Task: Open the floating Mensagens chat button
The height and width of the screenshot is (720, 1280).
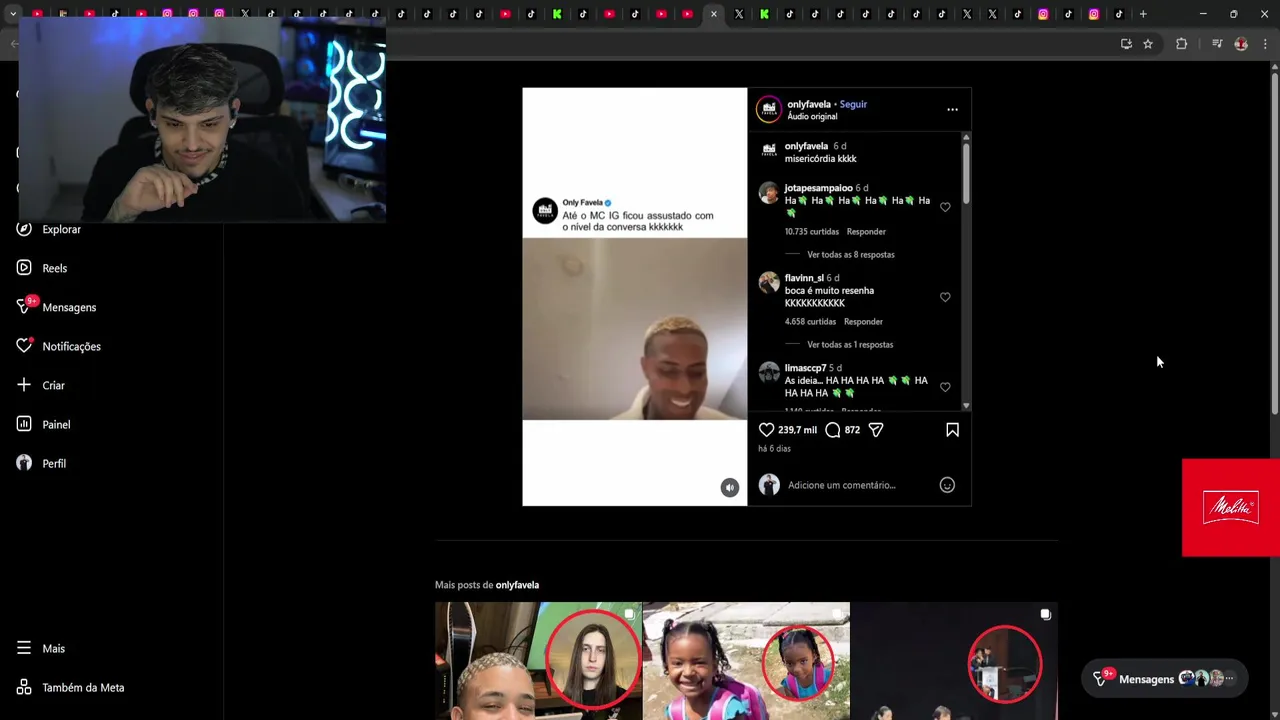Action: coord(1164,679)
